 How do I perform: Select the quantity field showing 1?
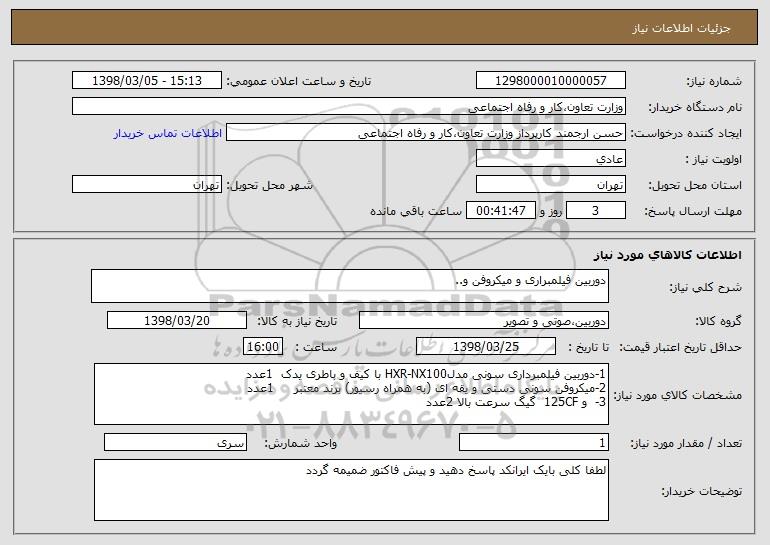pos(534,442)
